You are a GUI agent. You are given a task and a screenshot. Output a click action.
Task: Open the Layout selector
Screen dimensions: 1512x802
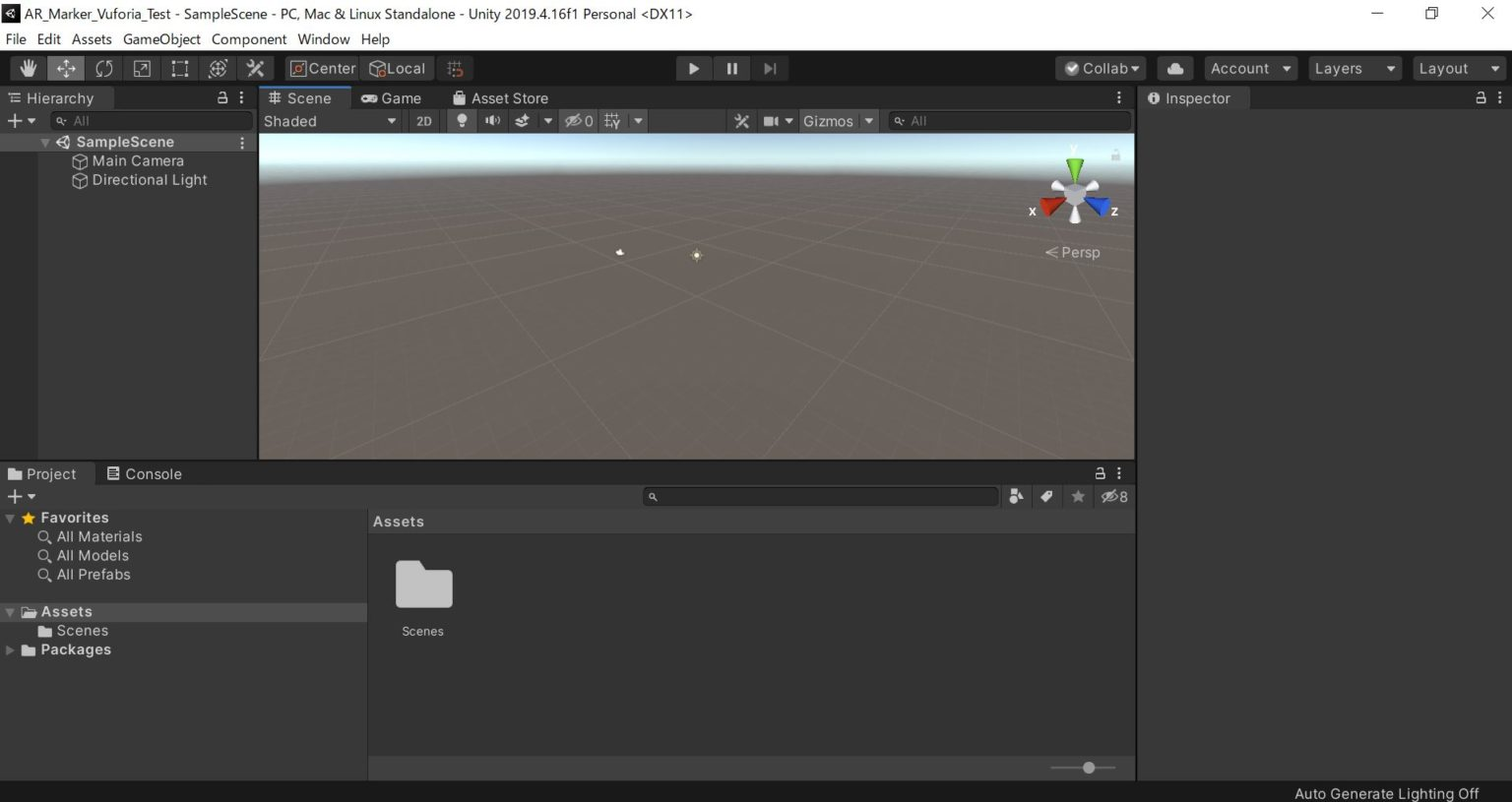point(1457,68)
